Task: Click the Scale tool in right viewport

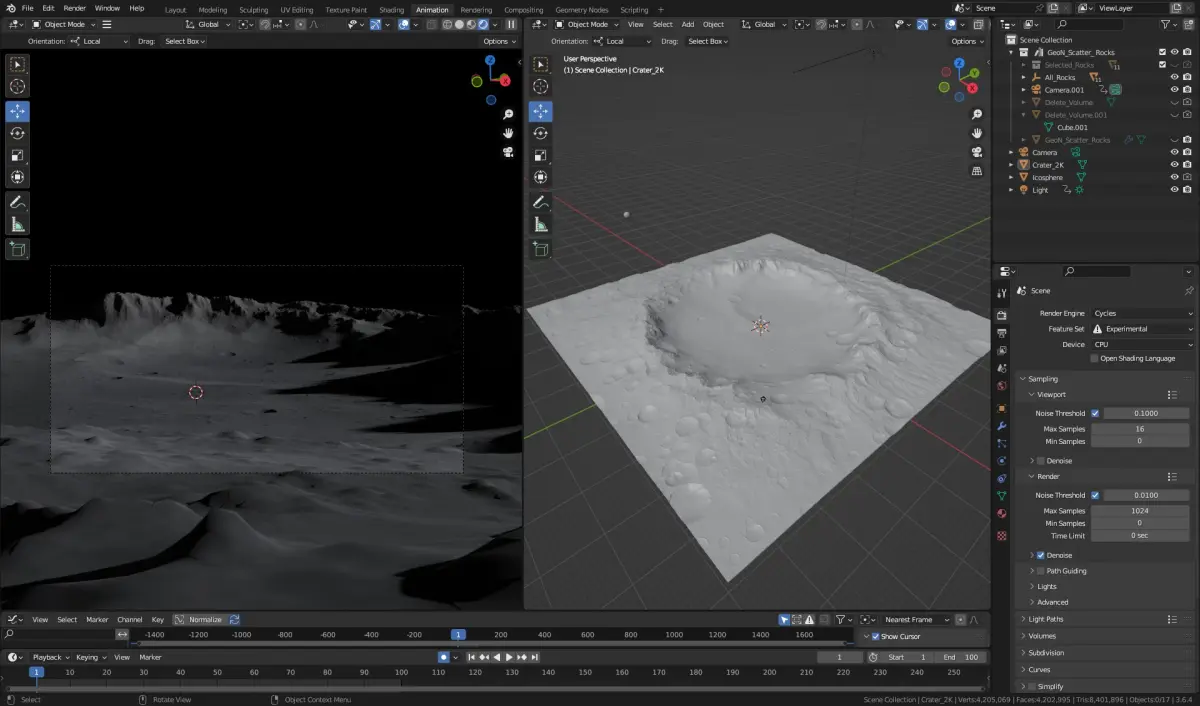Action: pos(541,155)
